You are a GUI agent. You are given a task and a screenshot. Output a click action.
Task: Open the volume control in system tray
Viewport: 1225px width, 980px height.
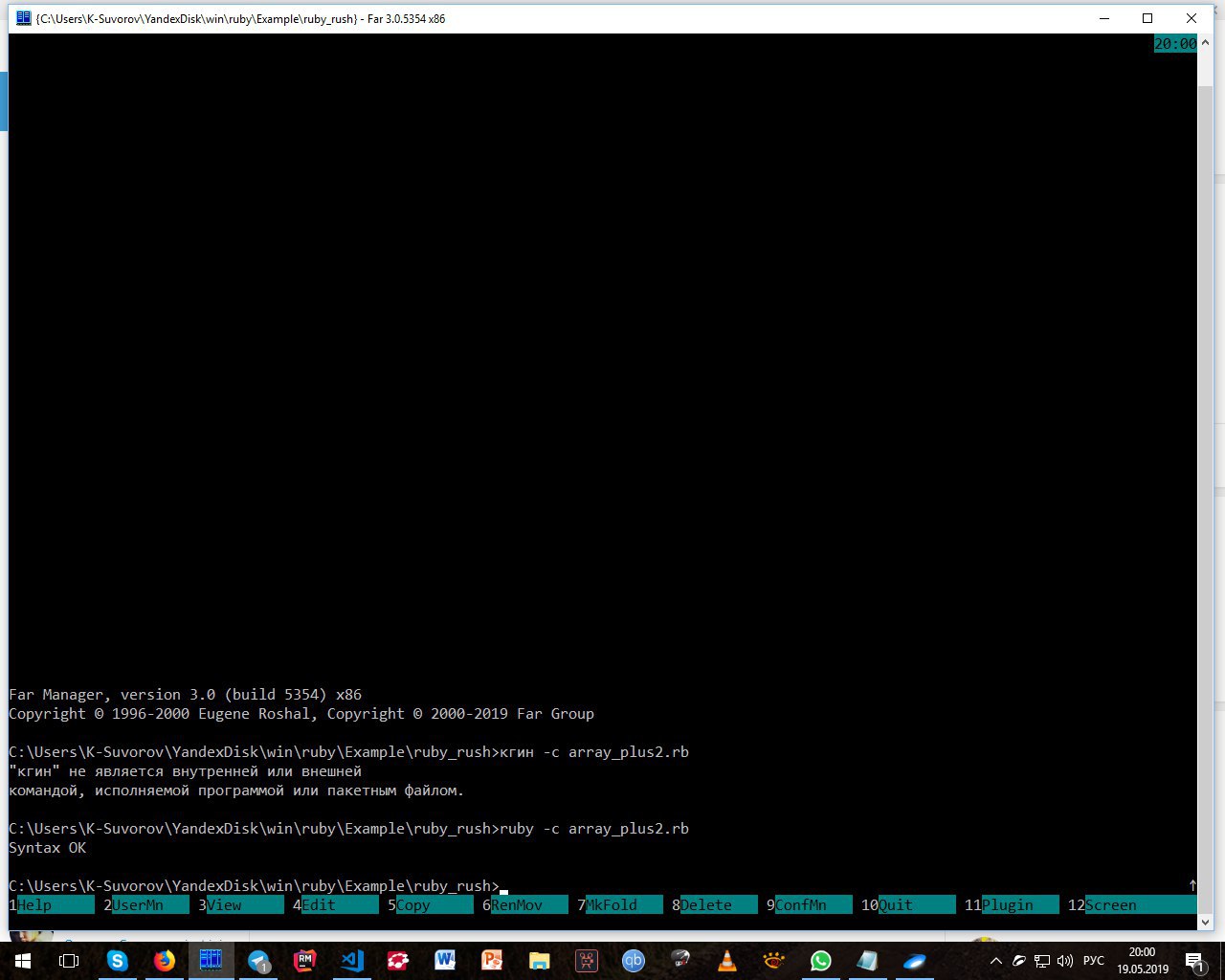pyautogui.click(x=1065, y=961)
